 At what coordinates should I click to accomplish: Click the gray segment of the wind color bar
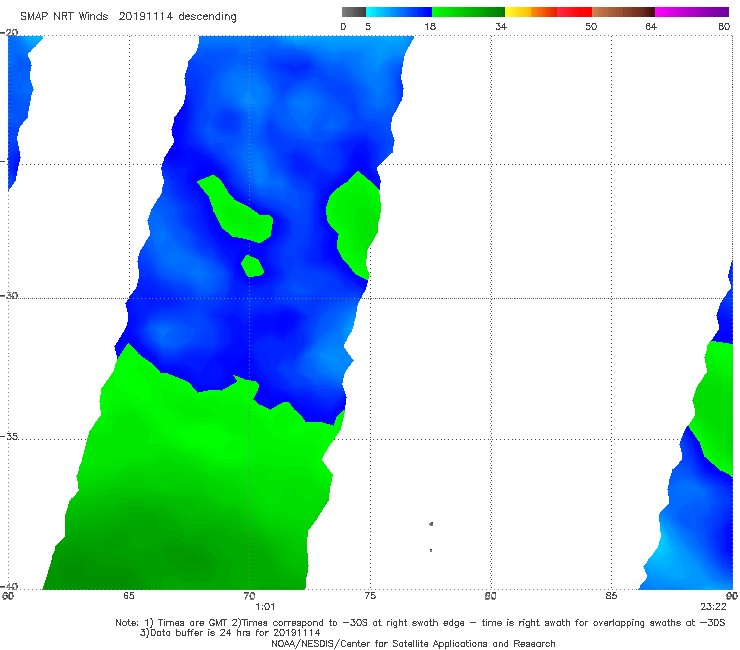pos(354,12)
